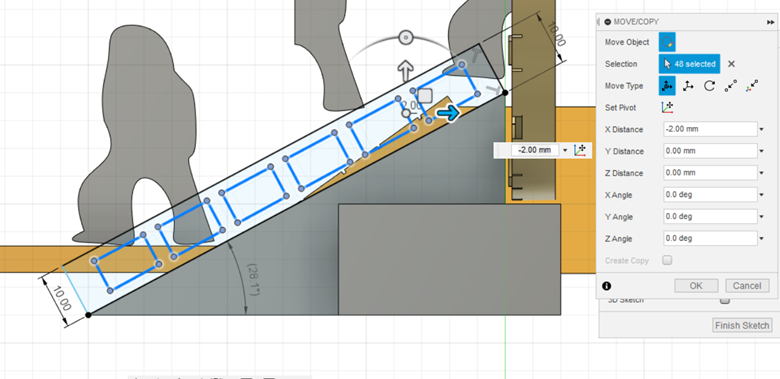
Task: Click the Z Angle input field
Action: click(710, 239)
